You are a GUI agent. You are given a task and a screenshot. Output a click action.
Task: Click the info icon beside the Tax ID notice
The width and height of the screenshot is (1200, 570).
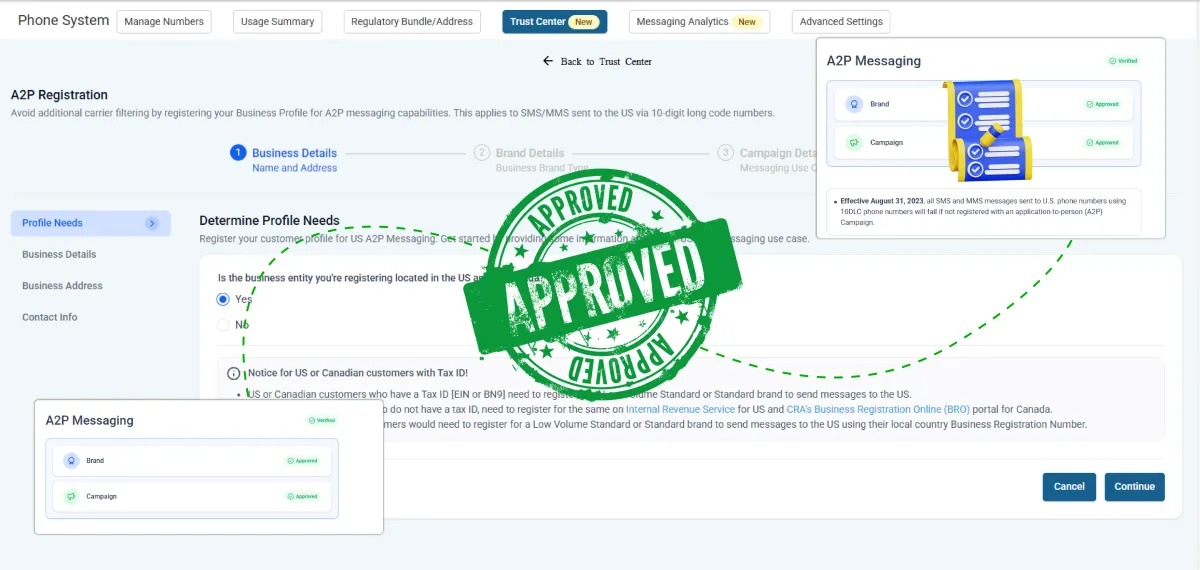[x=234, y=373]
